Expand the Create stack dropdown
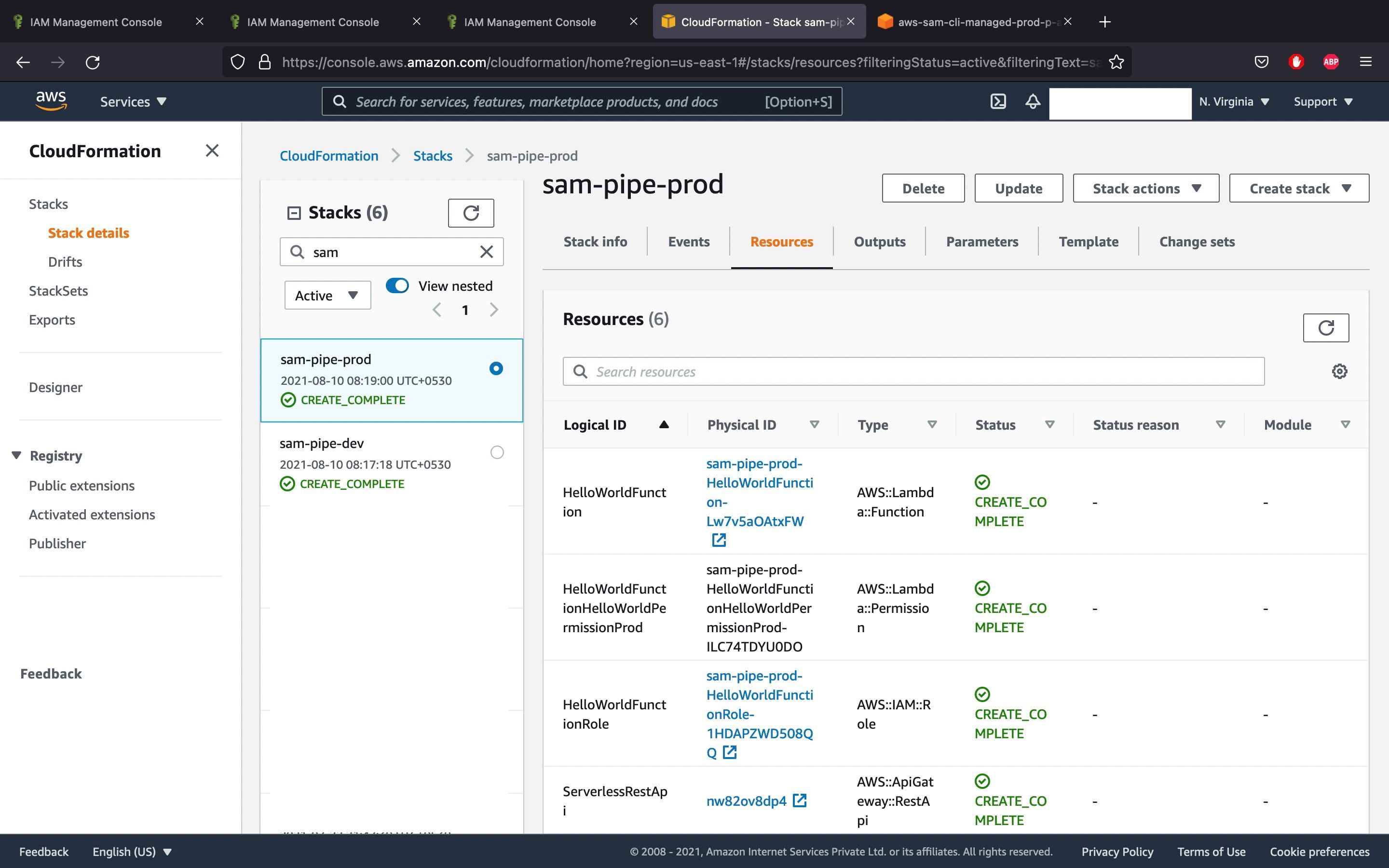 tap(1299, 188)
